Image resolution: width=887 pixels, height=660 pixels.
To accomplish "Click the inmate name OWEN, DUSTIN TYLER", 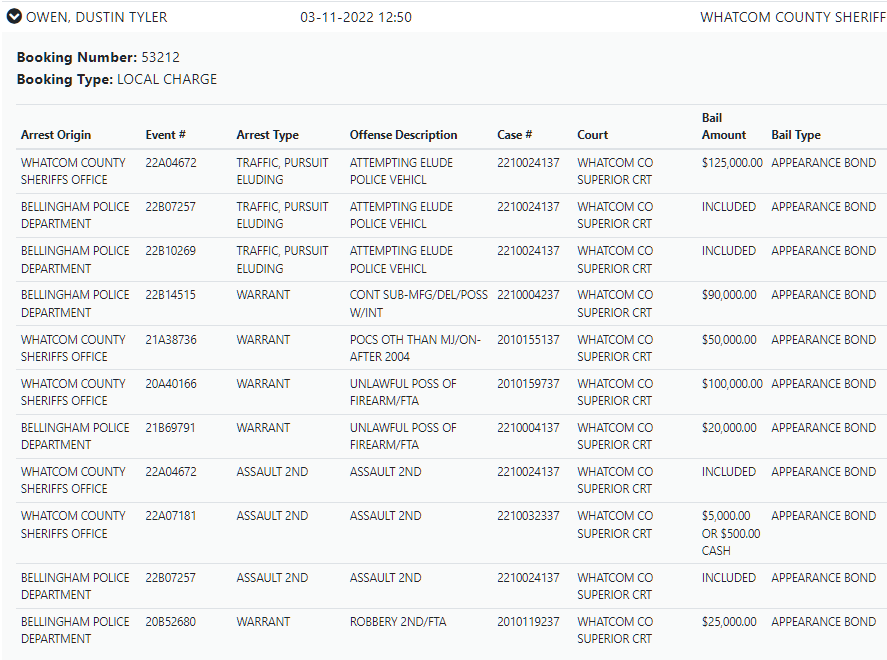I will click(97, 17).
